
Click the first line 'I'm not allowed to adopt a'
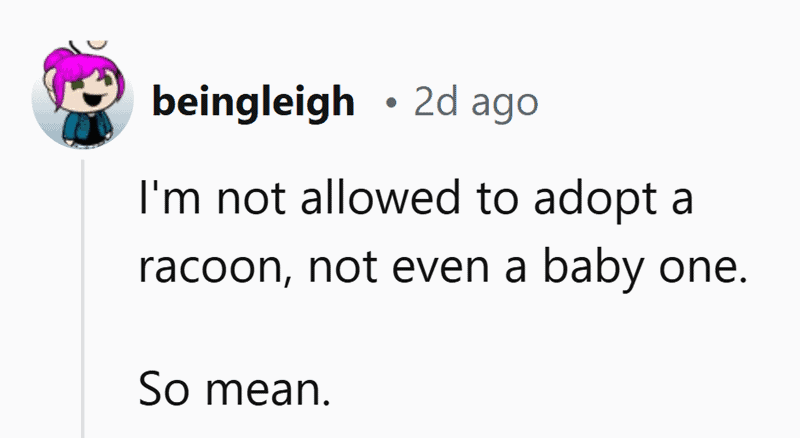[416, 200]
